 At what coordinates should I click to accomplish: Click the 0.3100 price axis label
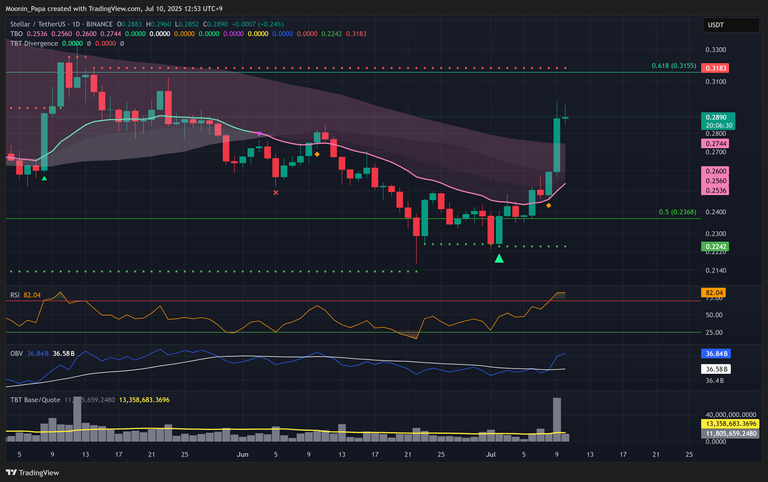(x=716, y=82)
